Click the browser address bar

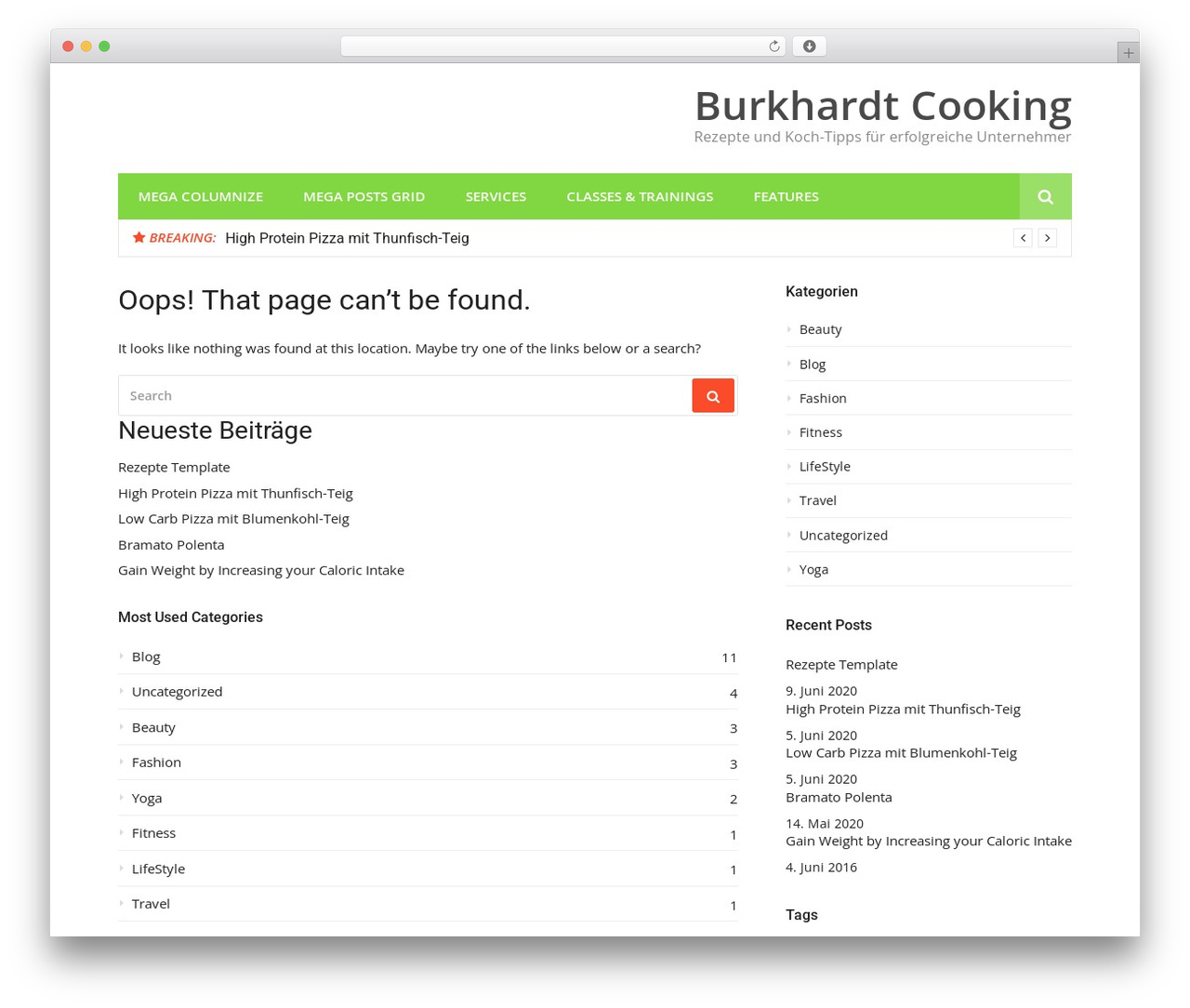(562, 46)
